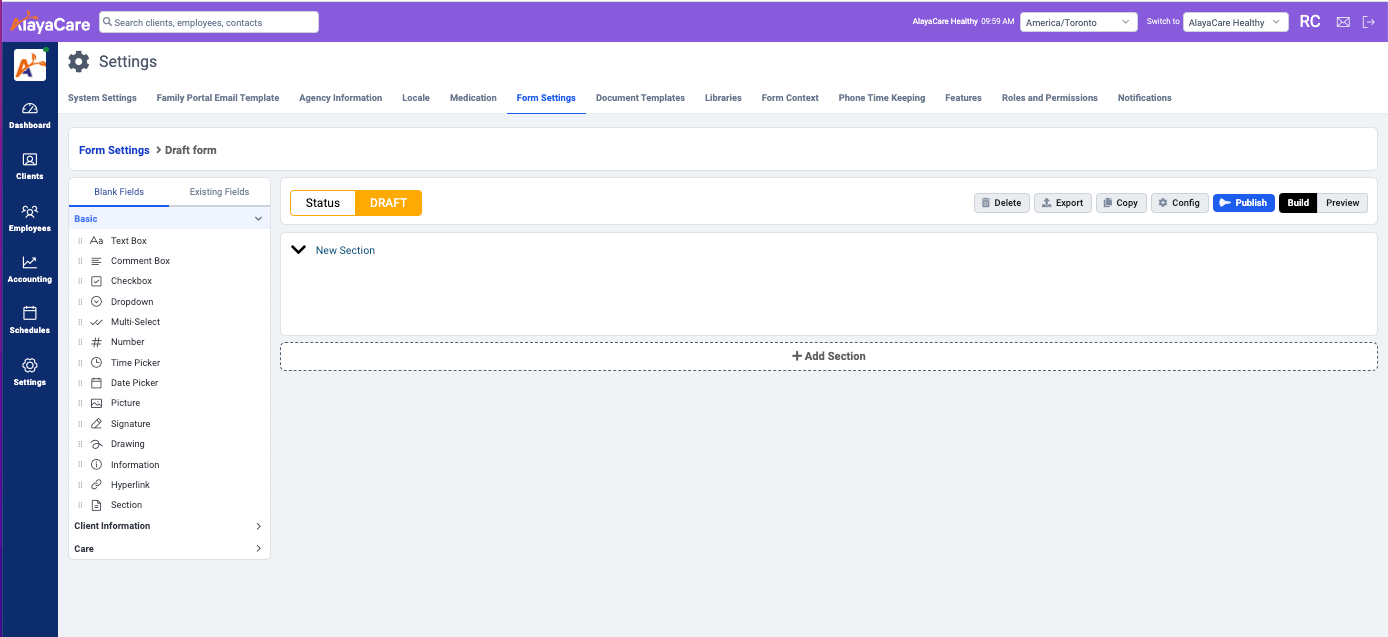This screenshot has height=637, width=1388.
Task: Click the Picture field icon
Action: (x=96, y=403)
